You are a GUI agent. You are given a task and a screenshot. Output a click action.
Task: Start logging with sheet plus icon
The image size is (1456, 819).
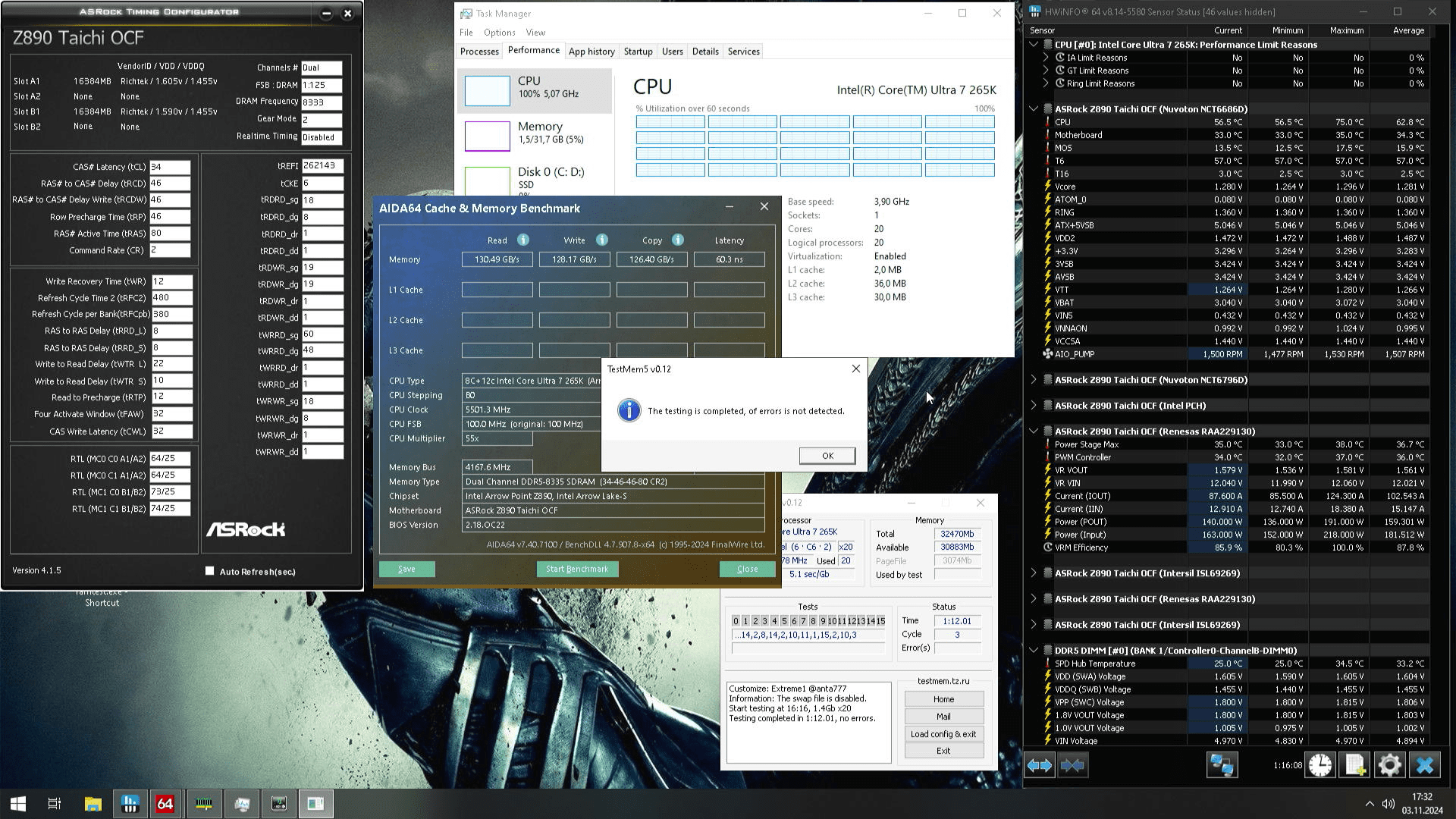[x=1355, y=765]
